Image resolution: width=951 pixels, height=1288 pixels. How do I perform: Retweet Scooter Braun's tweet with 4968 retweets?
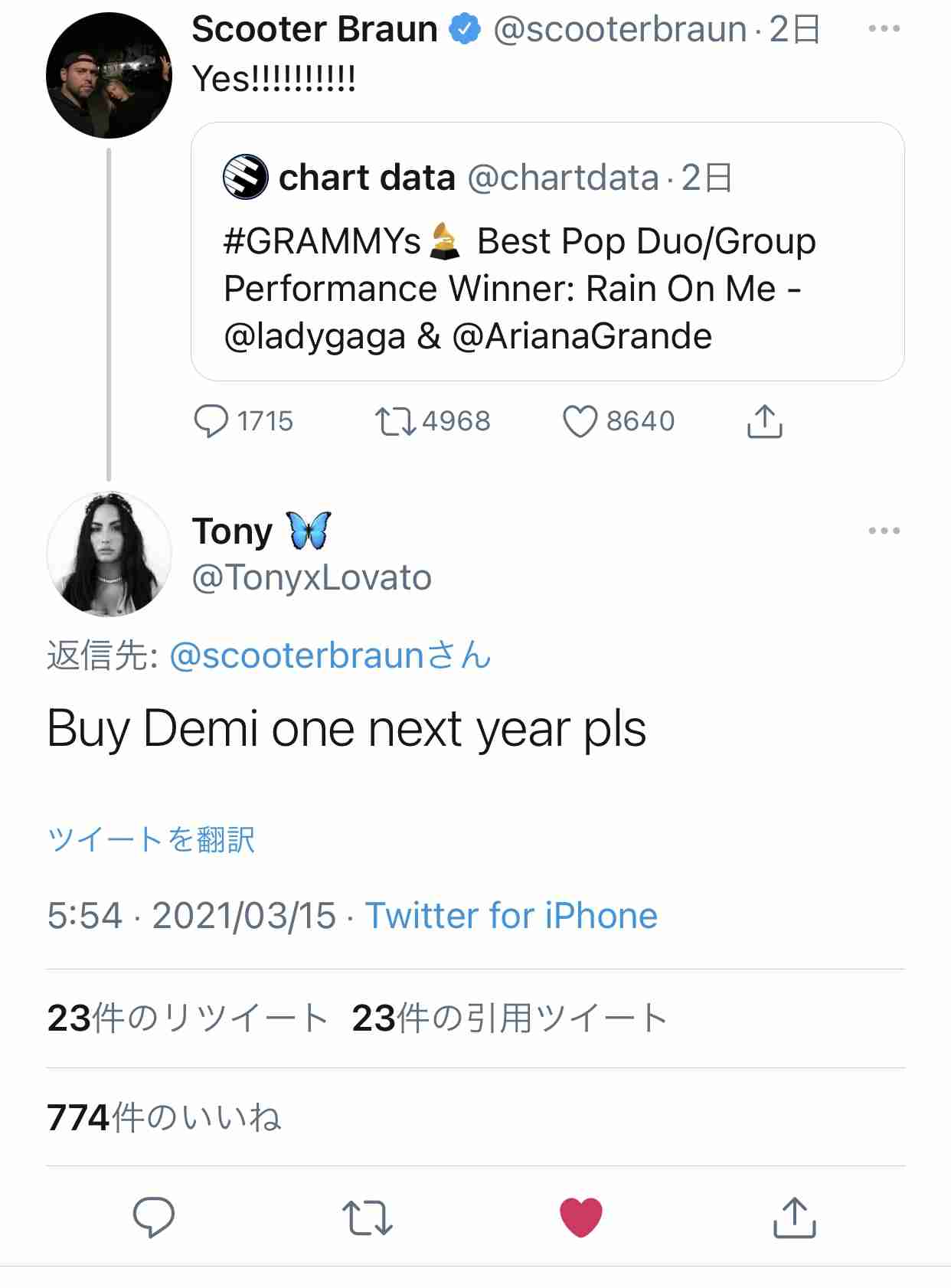(x=395, y=421)
